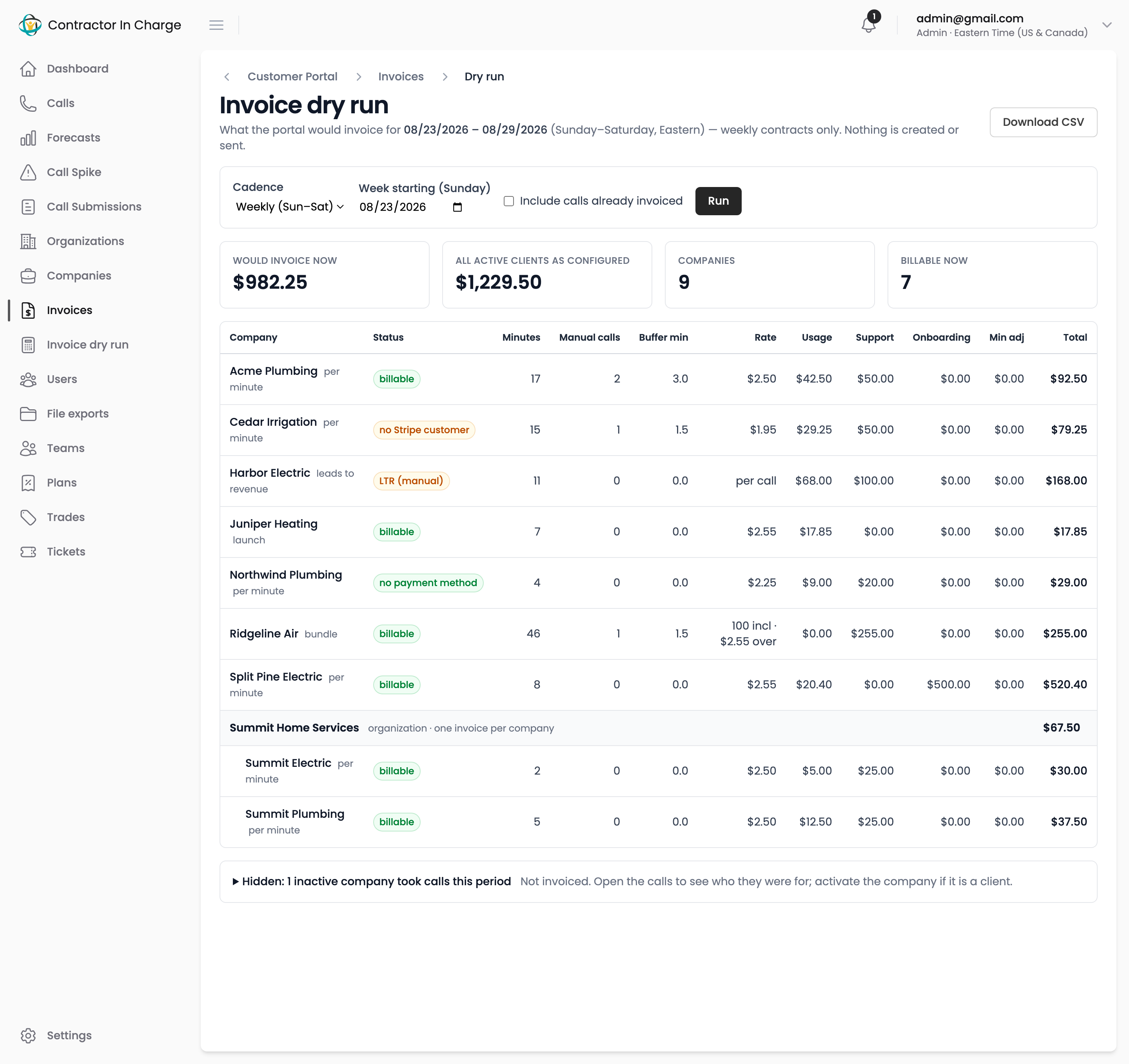Image resolution: width=1129 pixels, height=1064 pixels.
Task: Open the Companies briefcase icon
Action: click(28, 276)
